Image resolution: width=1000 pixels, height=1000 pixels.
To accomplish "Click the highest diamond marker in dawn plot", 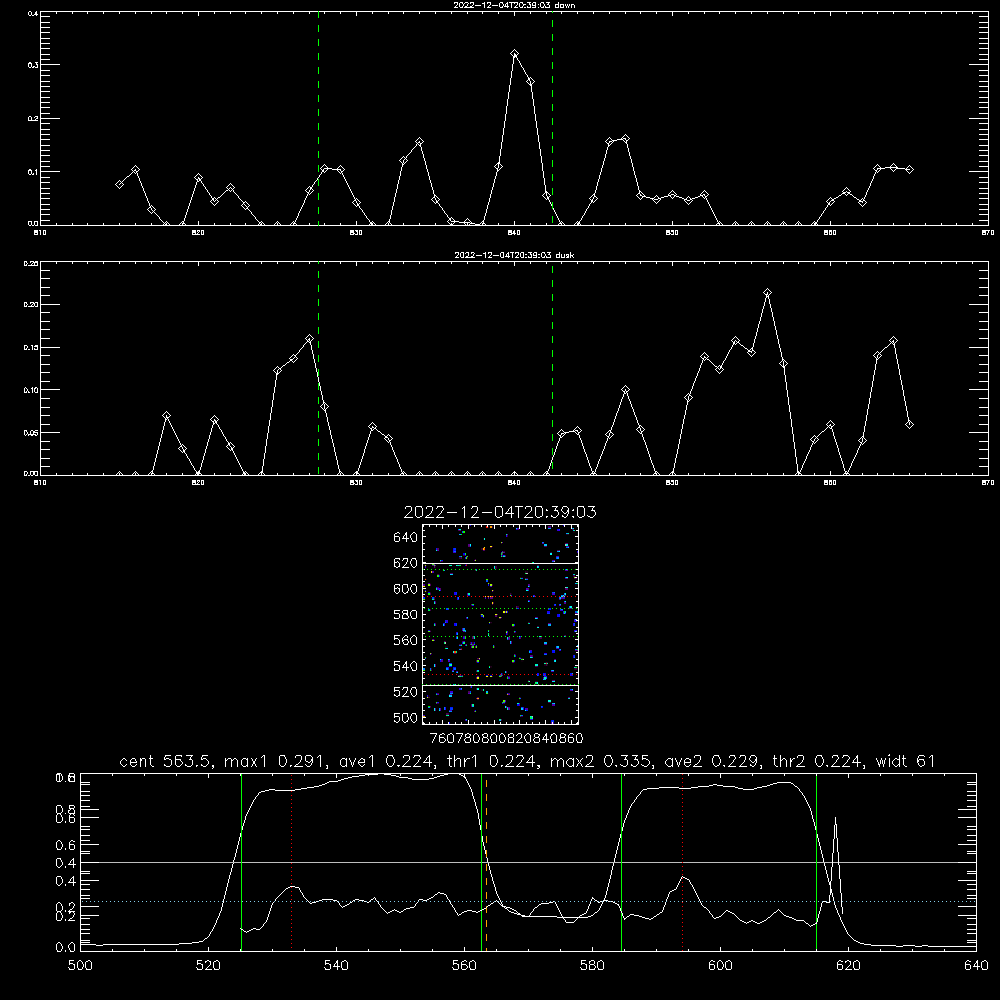I will 515,54.
